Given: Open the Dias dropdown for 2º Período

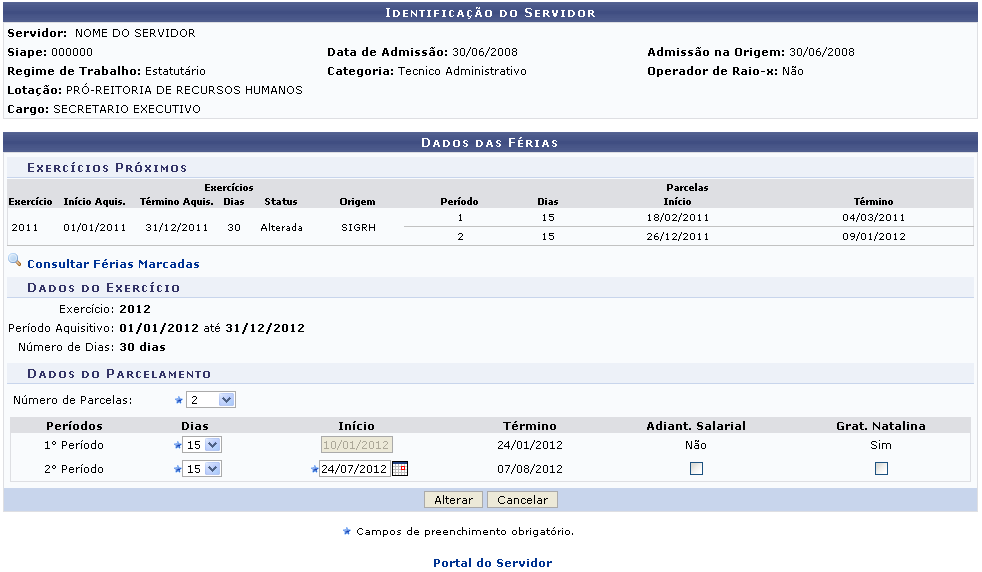Looking at the screenshot, I should (x=202, y=469).
